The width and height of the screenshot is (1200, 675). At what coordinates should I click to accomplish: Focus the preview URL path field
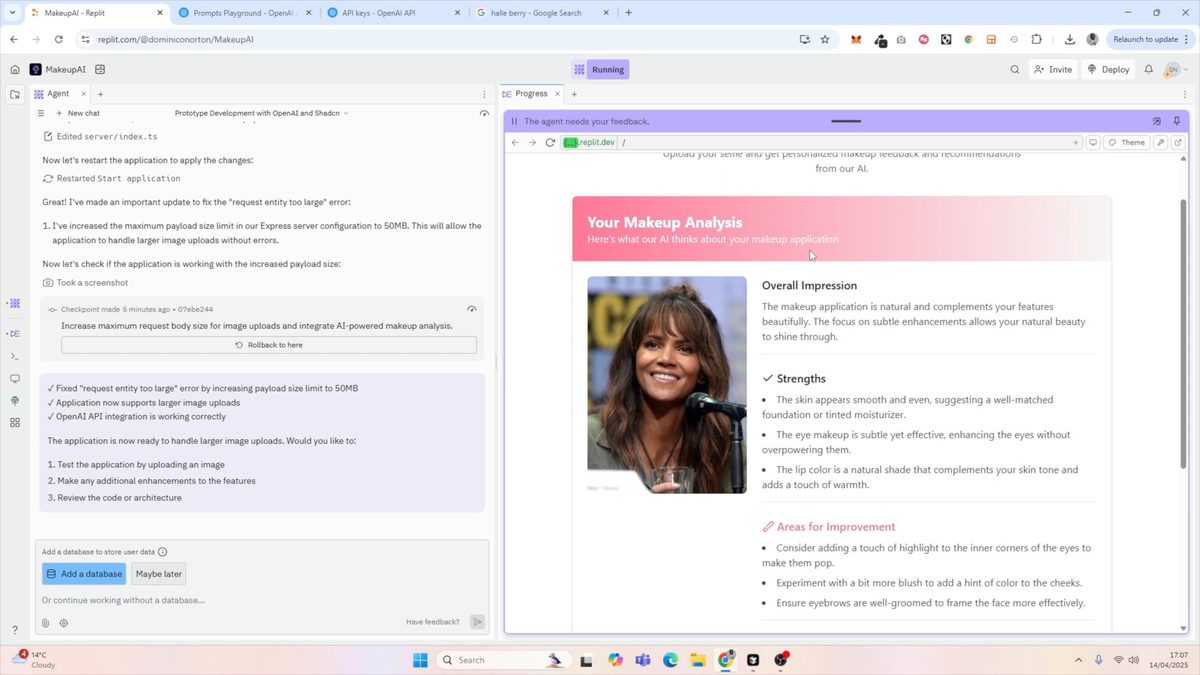pyautogui.click(x=845, y=143)
